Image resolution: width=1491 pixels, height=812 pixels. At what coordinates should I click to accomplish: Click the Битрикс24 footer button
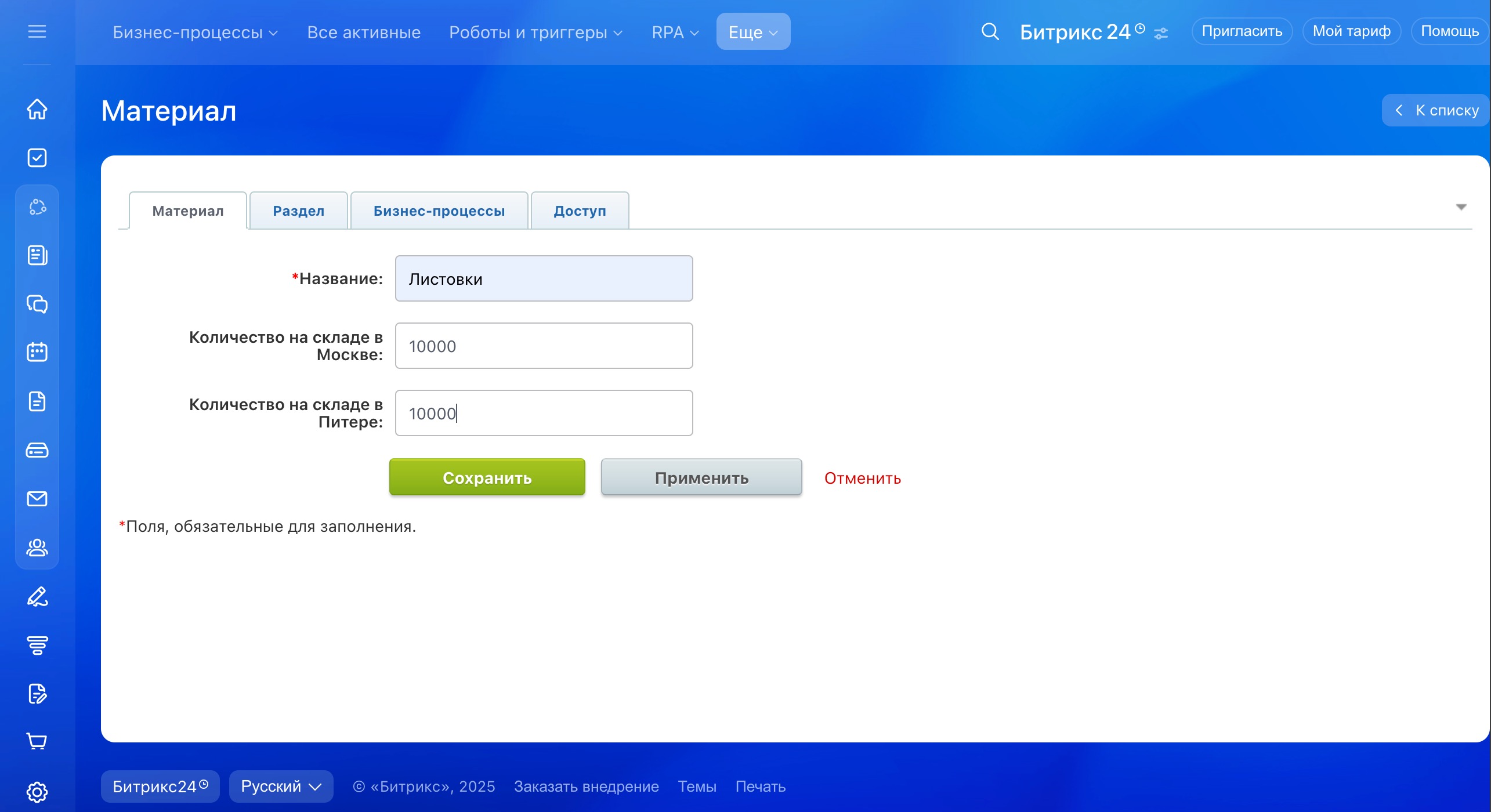160,786
